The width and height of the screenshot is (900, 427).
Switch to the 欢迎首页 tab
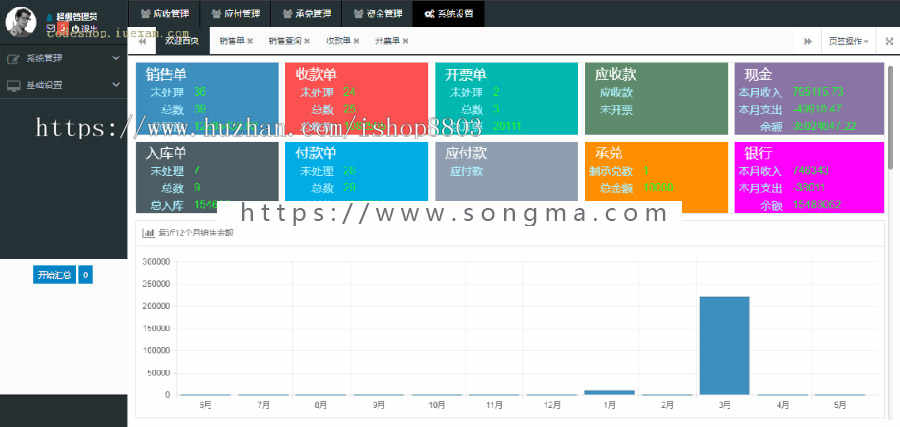(x=182, y=41)
